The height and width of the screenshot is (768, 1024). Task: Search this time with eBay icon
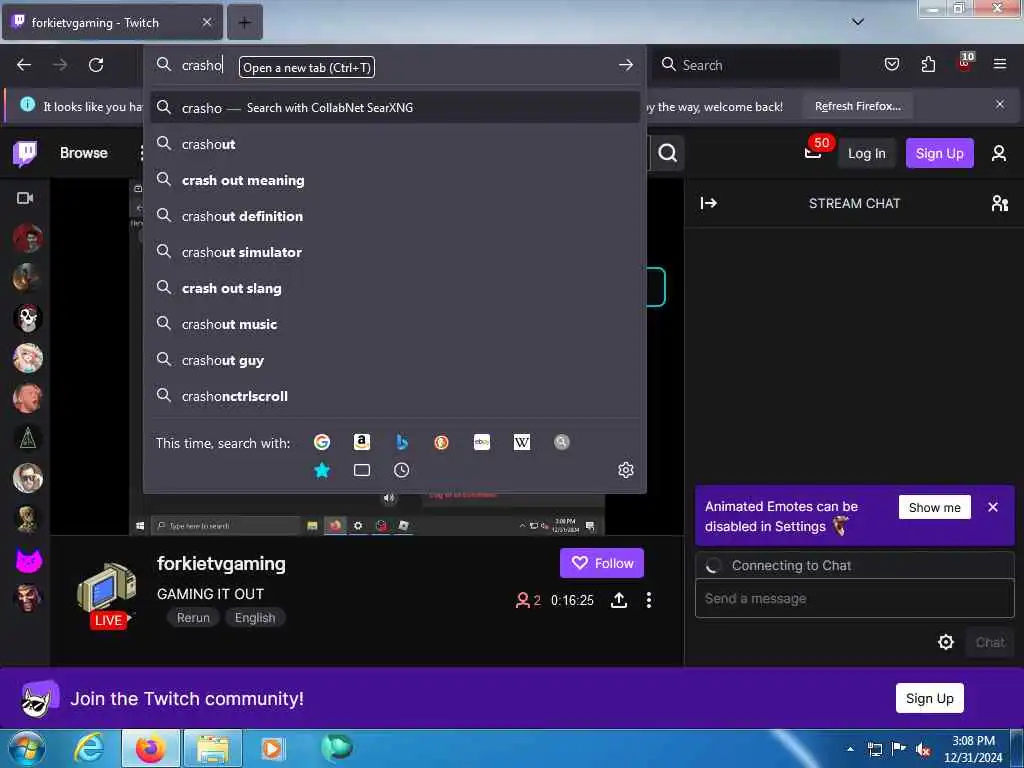point(482,442)
